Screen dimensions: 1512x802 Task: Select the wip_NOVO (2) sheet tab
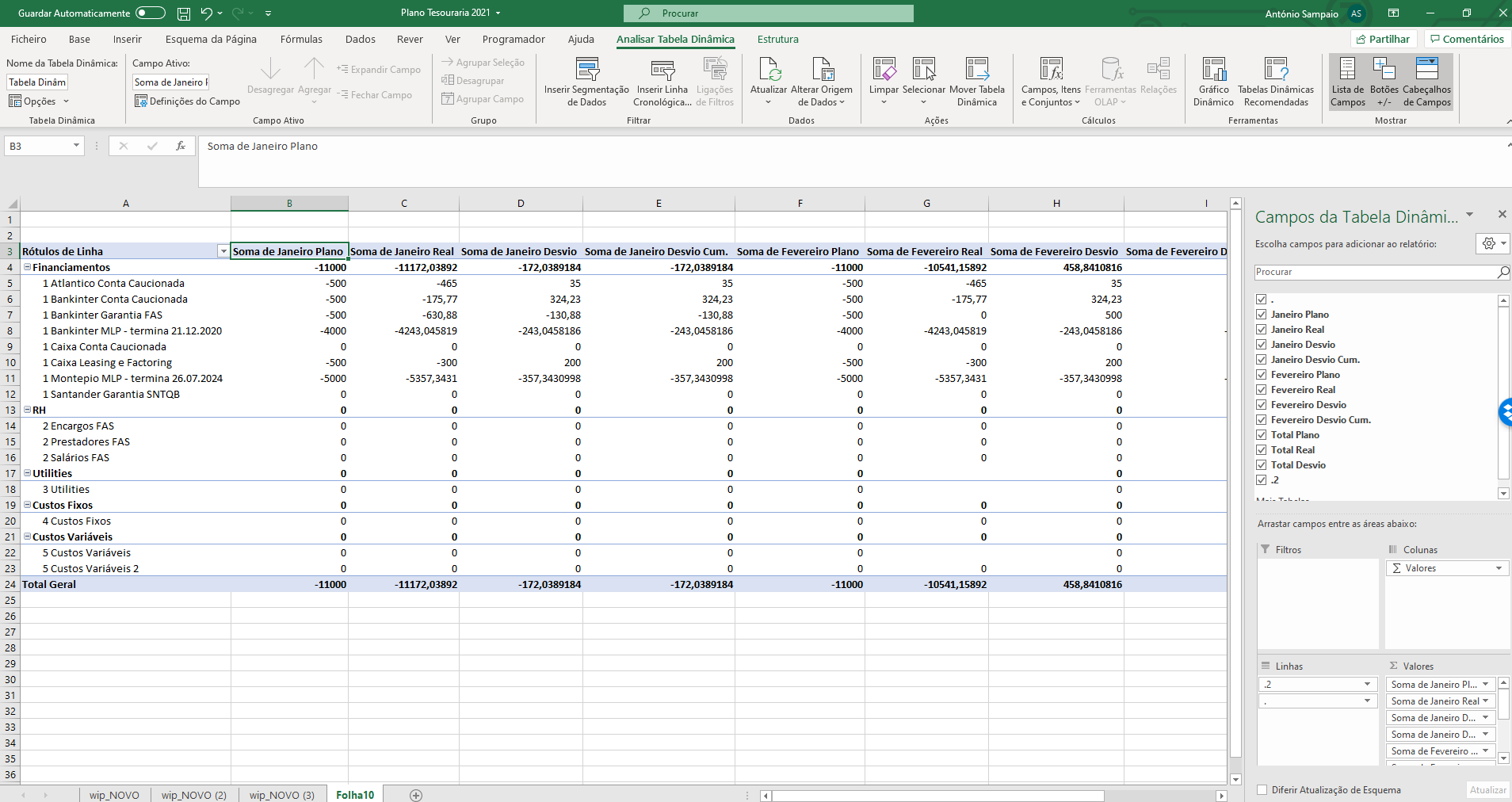(x=194, y=795)
